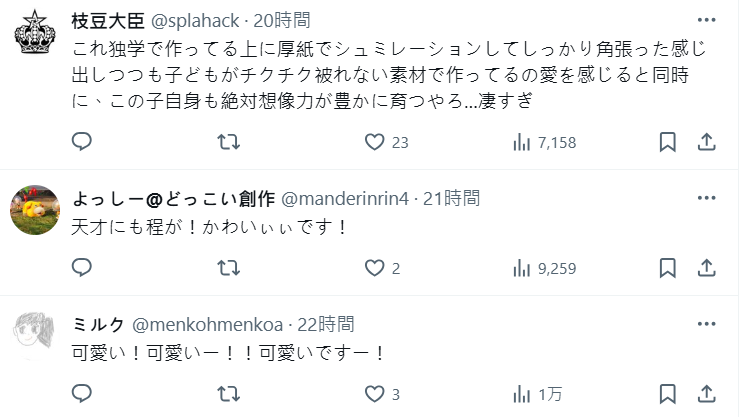
Task: Open 枝豆大臣's crown profile avatar
Action: pyautogui.click(x=35, y=38)
